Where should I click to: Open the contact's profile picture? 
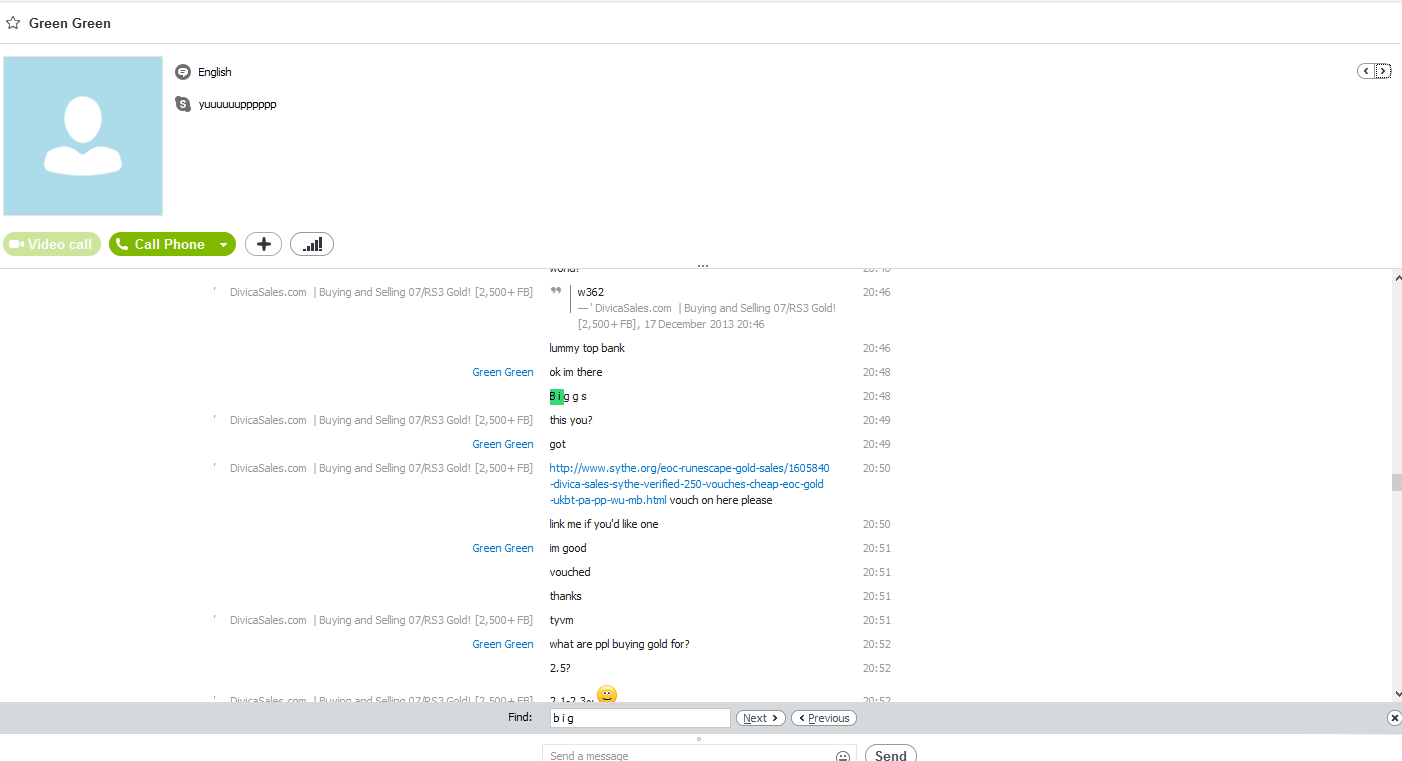coord(83,136)
